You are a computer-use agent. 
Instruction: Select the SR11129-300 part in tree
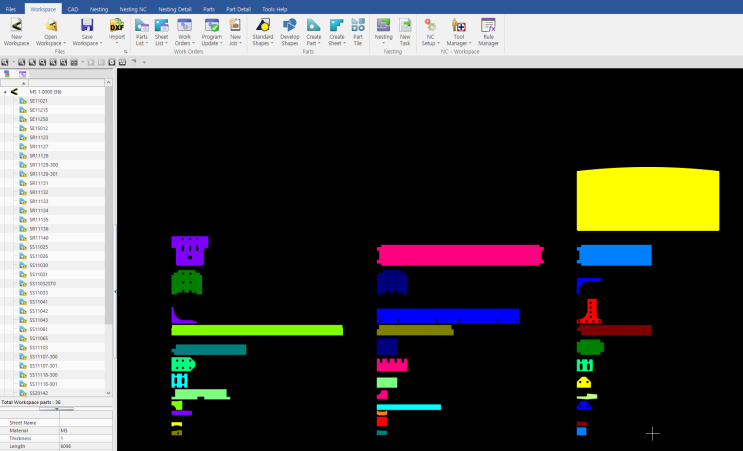[44, 165]
